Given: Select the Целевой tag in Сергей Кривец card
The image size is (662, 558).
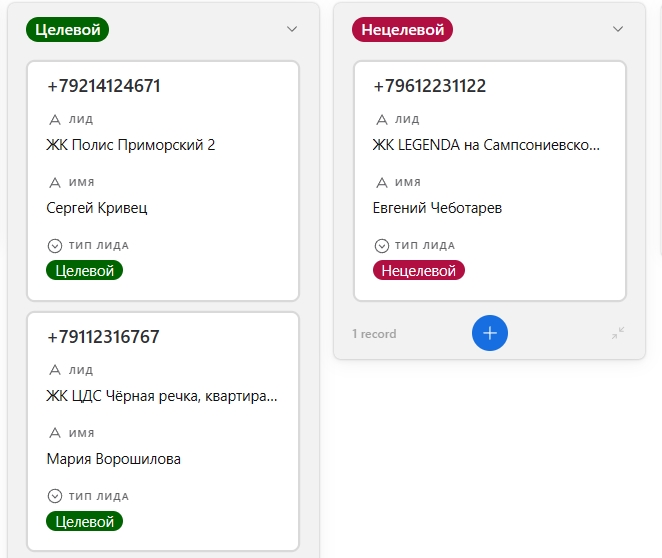Looking at the screenshot, I should [84, 270].
